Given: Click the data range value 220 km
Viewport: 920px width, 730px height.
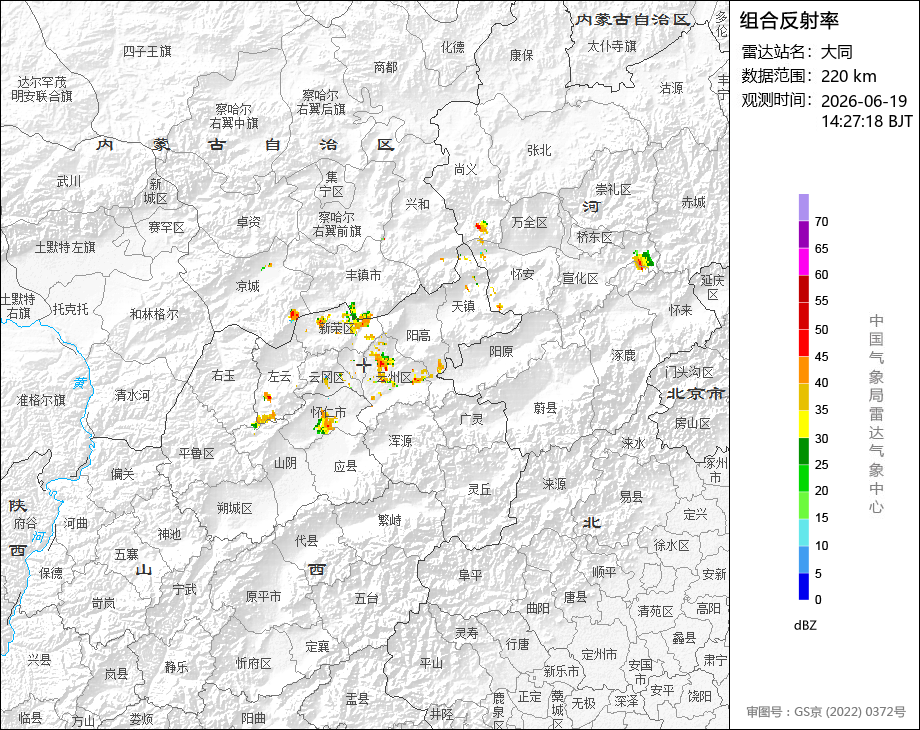Looking at the screenshot, I should (848, 76).
